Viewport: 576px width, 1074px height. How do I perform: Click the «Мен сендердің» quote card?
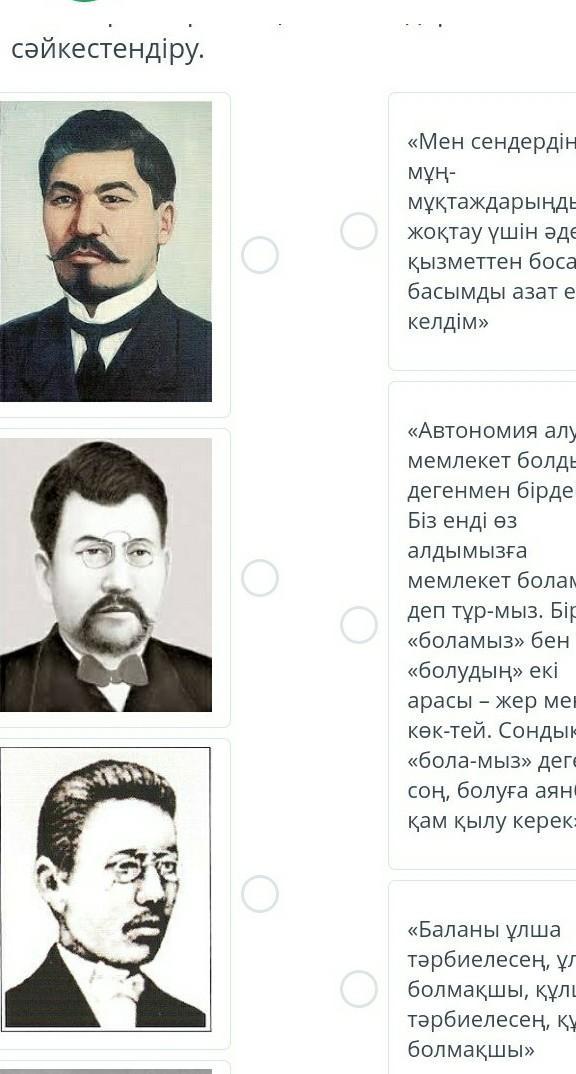pos(482,232)
